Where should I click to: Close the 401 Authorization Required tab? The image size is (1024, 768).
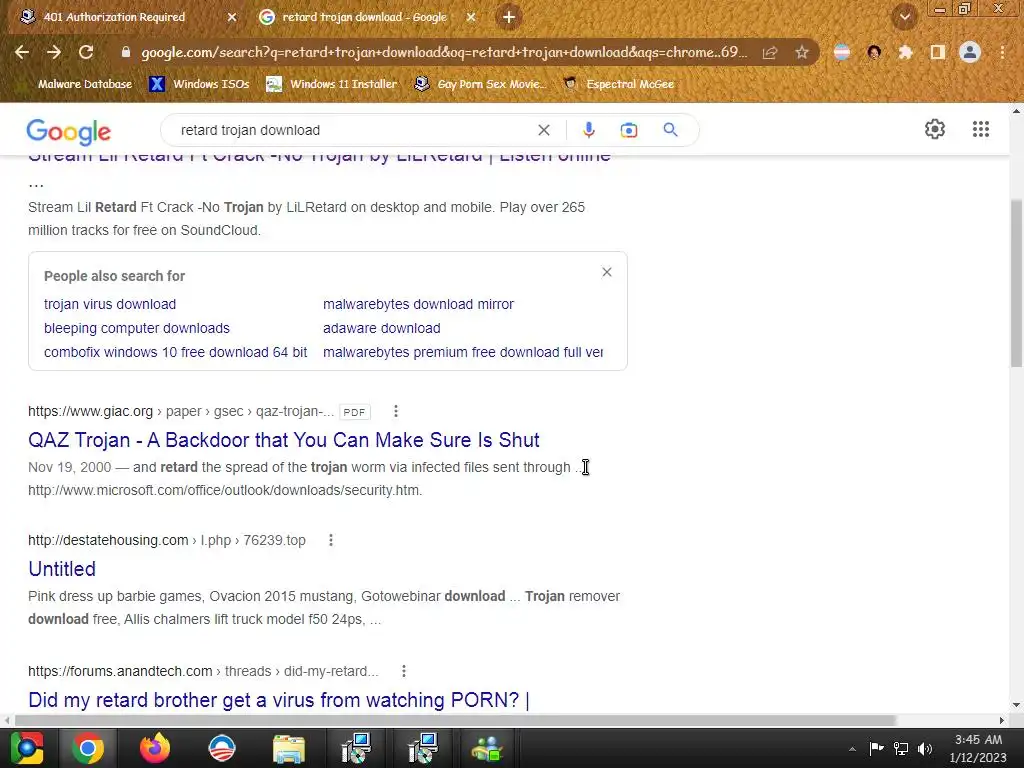coord(231,17)
